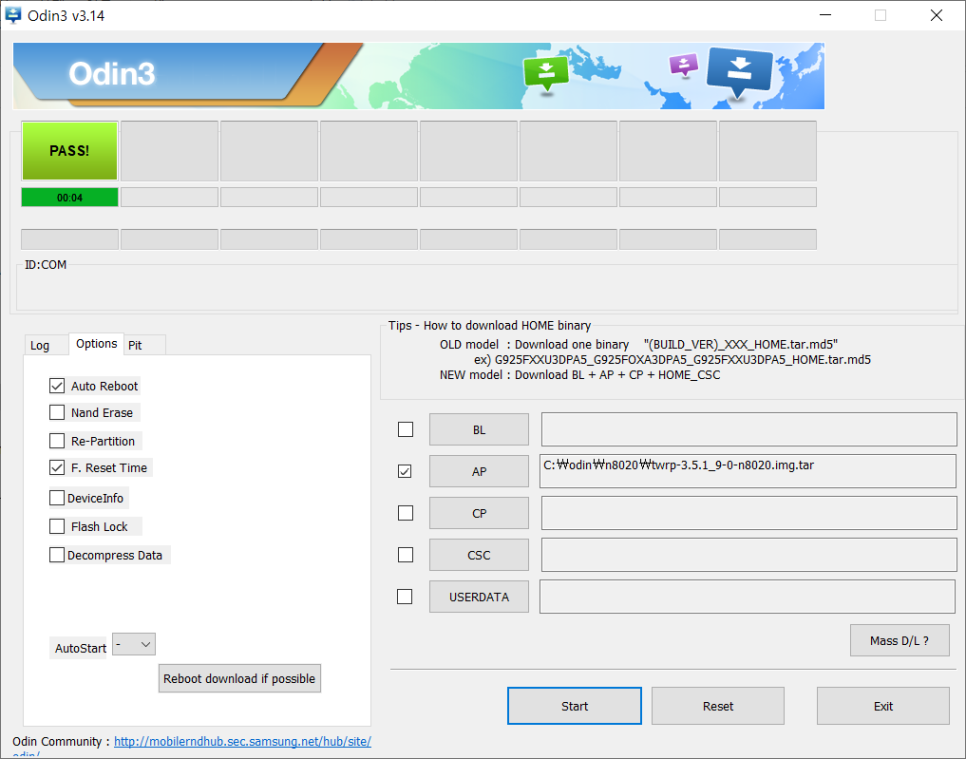This screenshot has width=966, height=759.
Task: Click the CSC file path field
Action: tap(749, 555)
